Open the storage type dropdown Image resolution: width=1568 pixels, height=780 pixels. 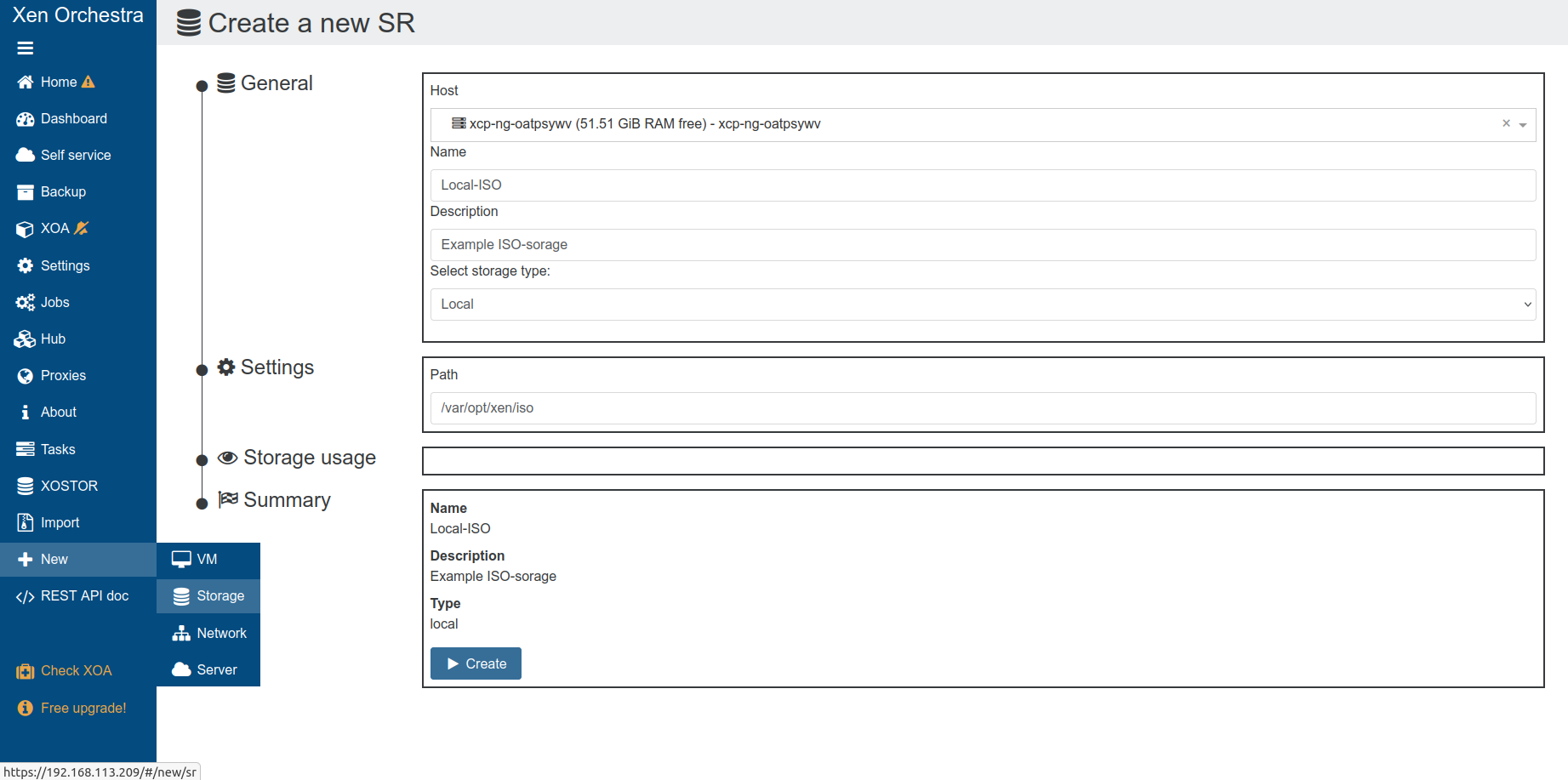[x=983, y=305]
